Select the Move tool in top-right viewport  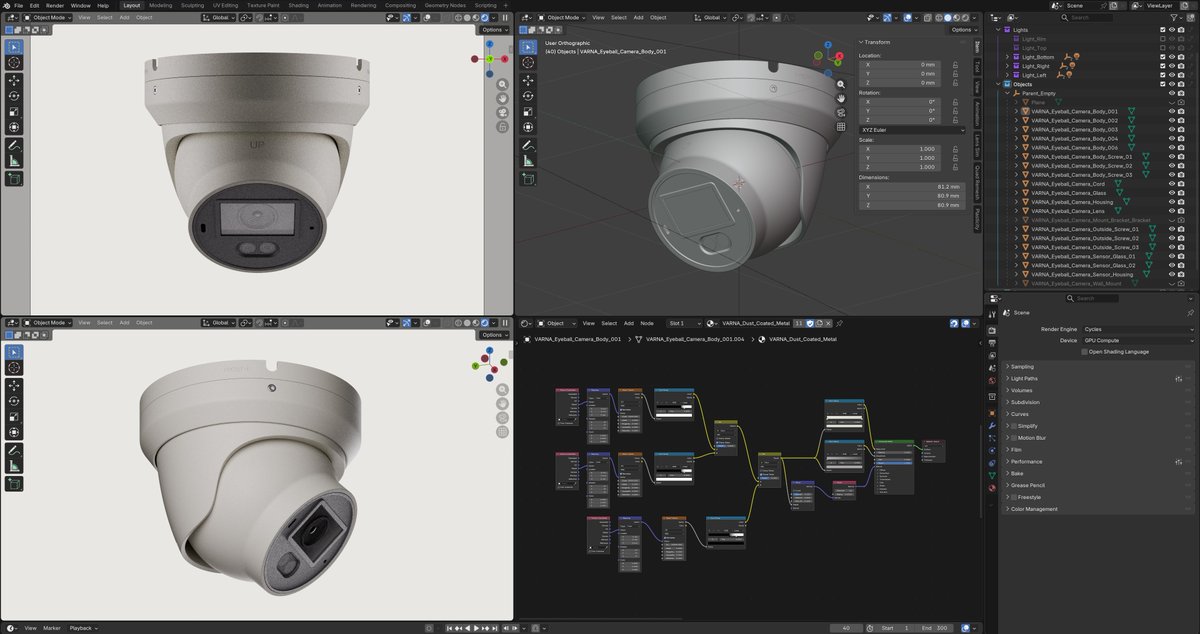tap(527, 80)
